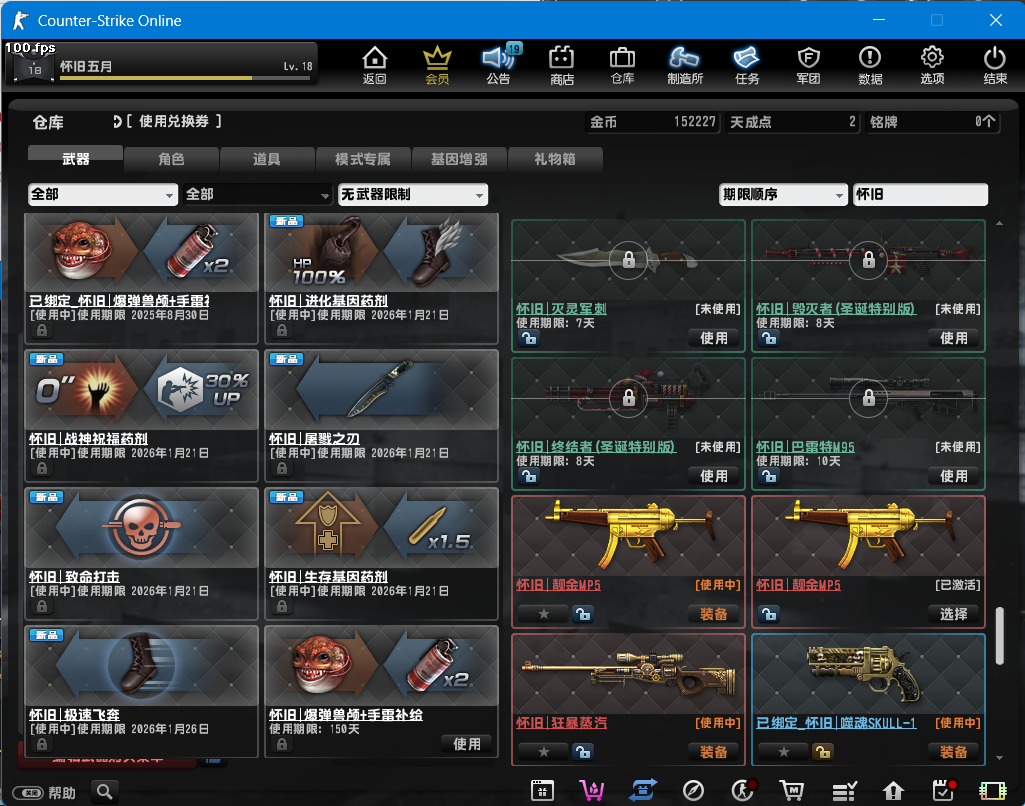
Task: Open the second dark 全部 dropdown
Action: coord(258,194)
